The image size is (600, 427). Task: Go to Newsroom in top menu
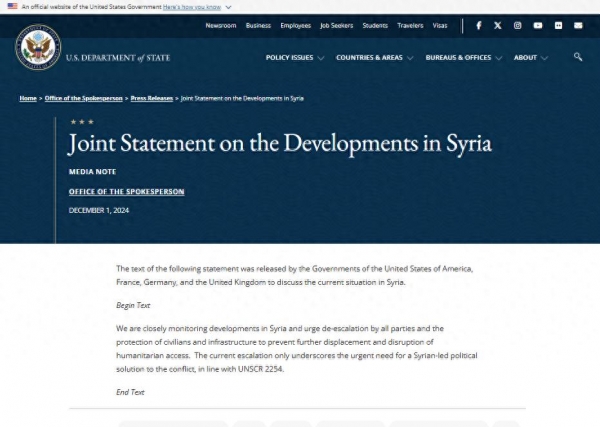[x=221, y=25]
